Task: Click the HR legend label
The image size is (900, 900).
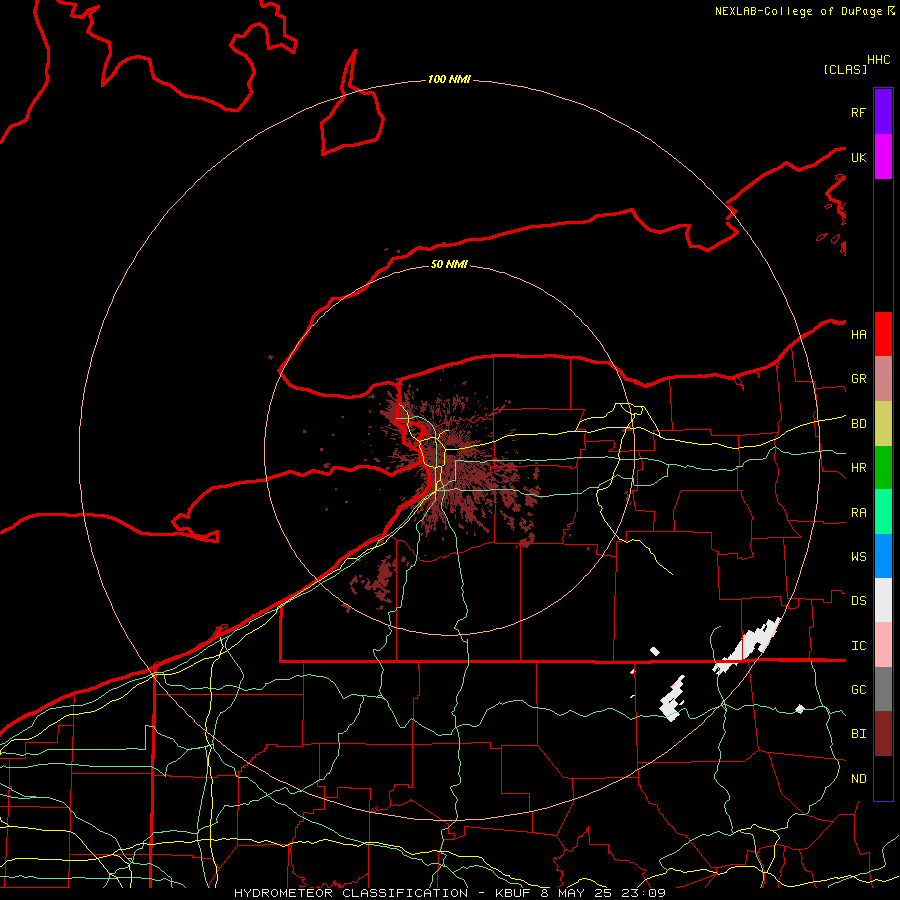Action: pos(858,468)
